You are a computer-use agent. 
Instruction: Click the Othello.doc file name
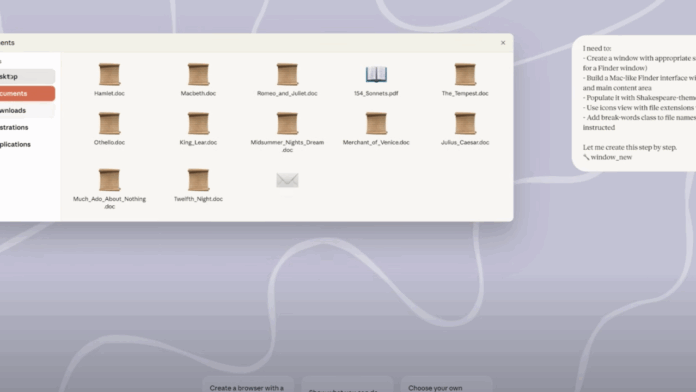[109, 143]
